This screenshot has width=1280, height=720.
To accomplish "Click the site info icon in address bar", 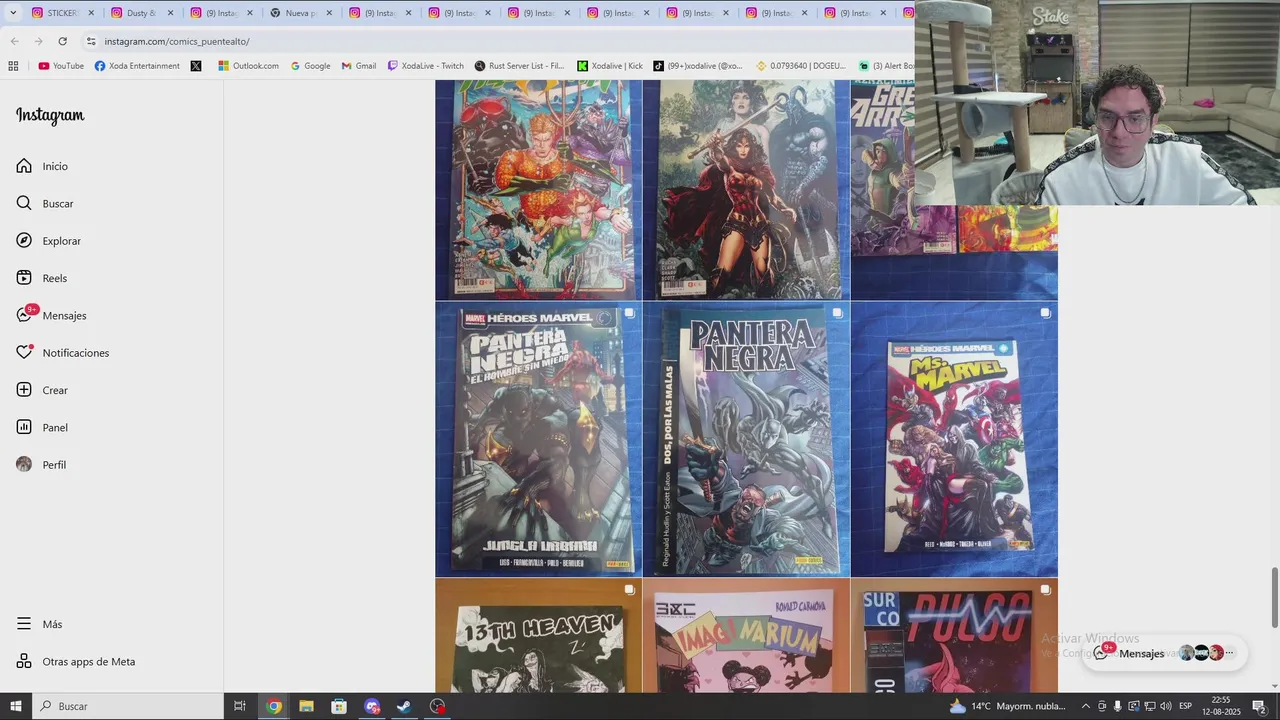I will coord(91,41).
